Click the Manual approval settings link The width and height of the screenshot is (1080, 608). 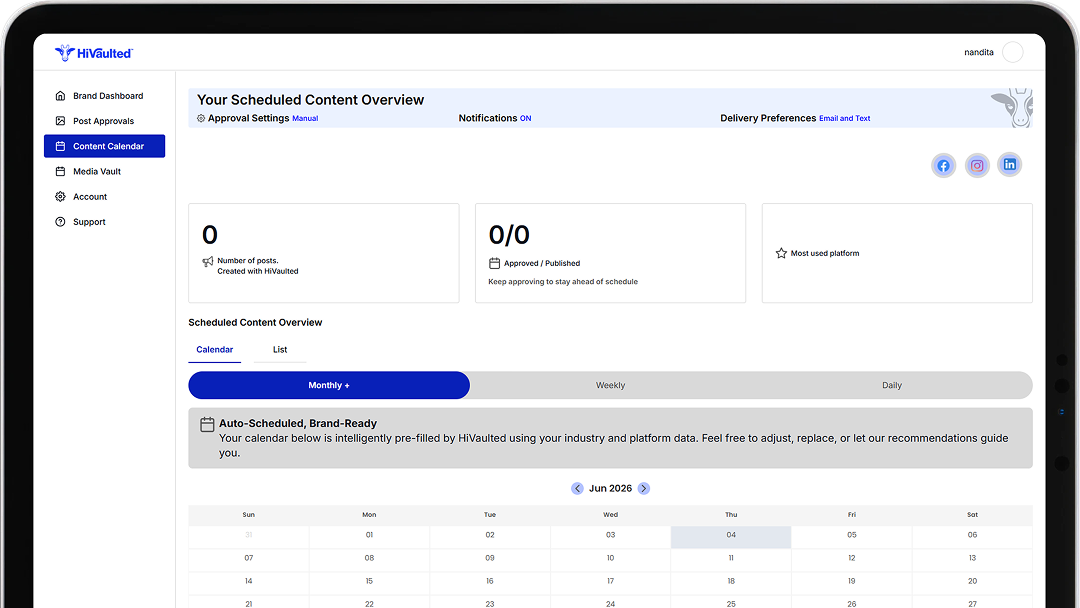coord(305,118)
